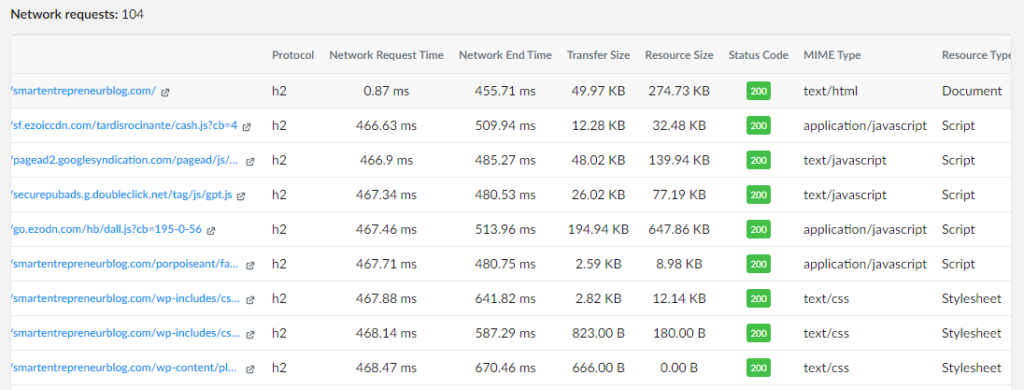Open the smartentrepreneurblog.com/ document link
1024x390 pixels.
point(84,91)
